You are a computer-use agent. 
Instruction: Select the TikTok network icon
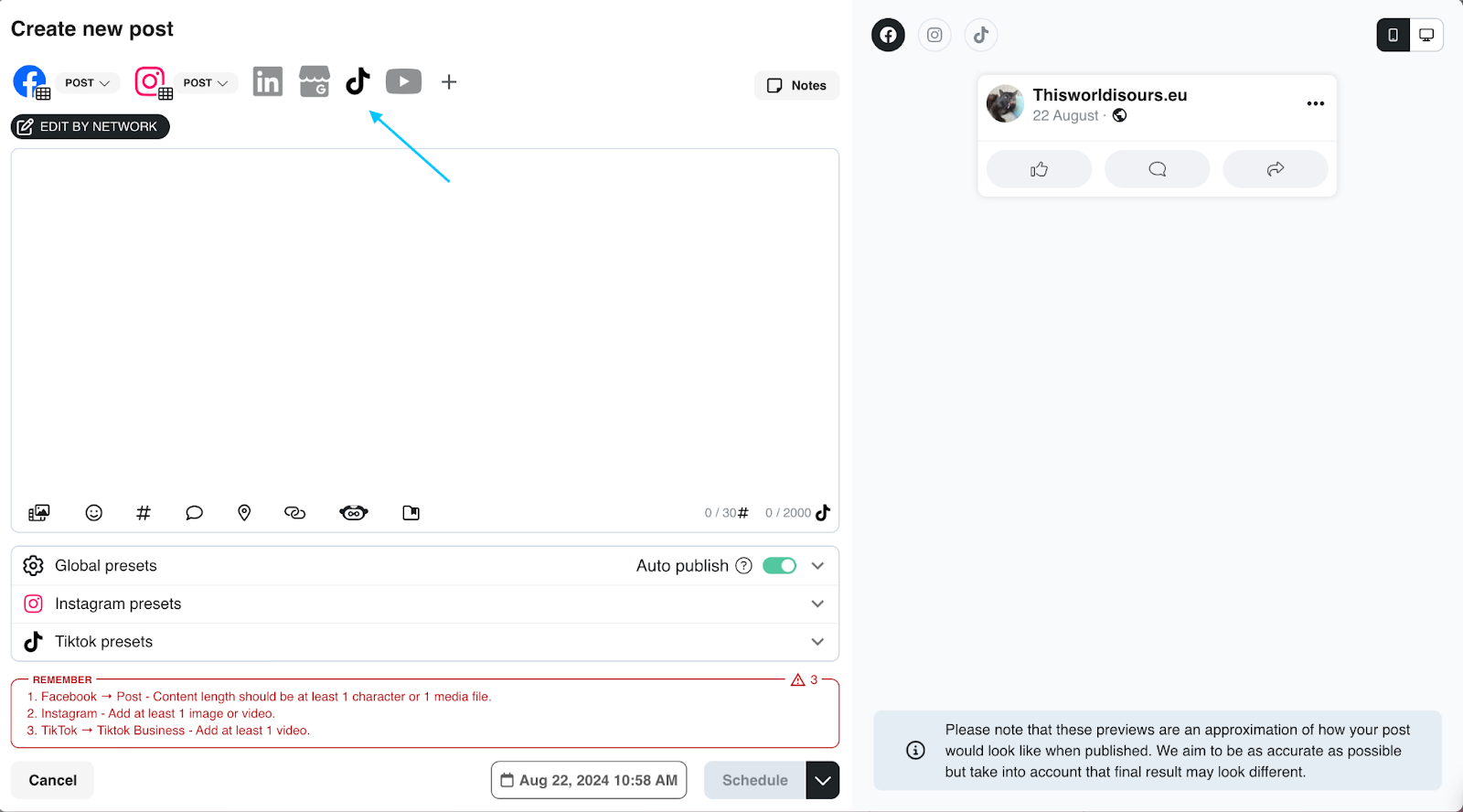358,81
